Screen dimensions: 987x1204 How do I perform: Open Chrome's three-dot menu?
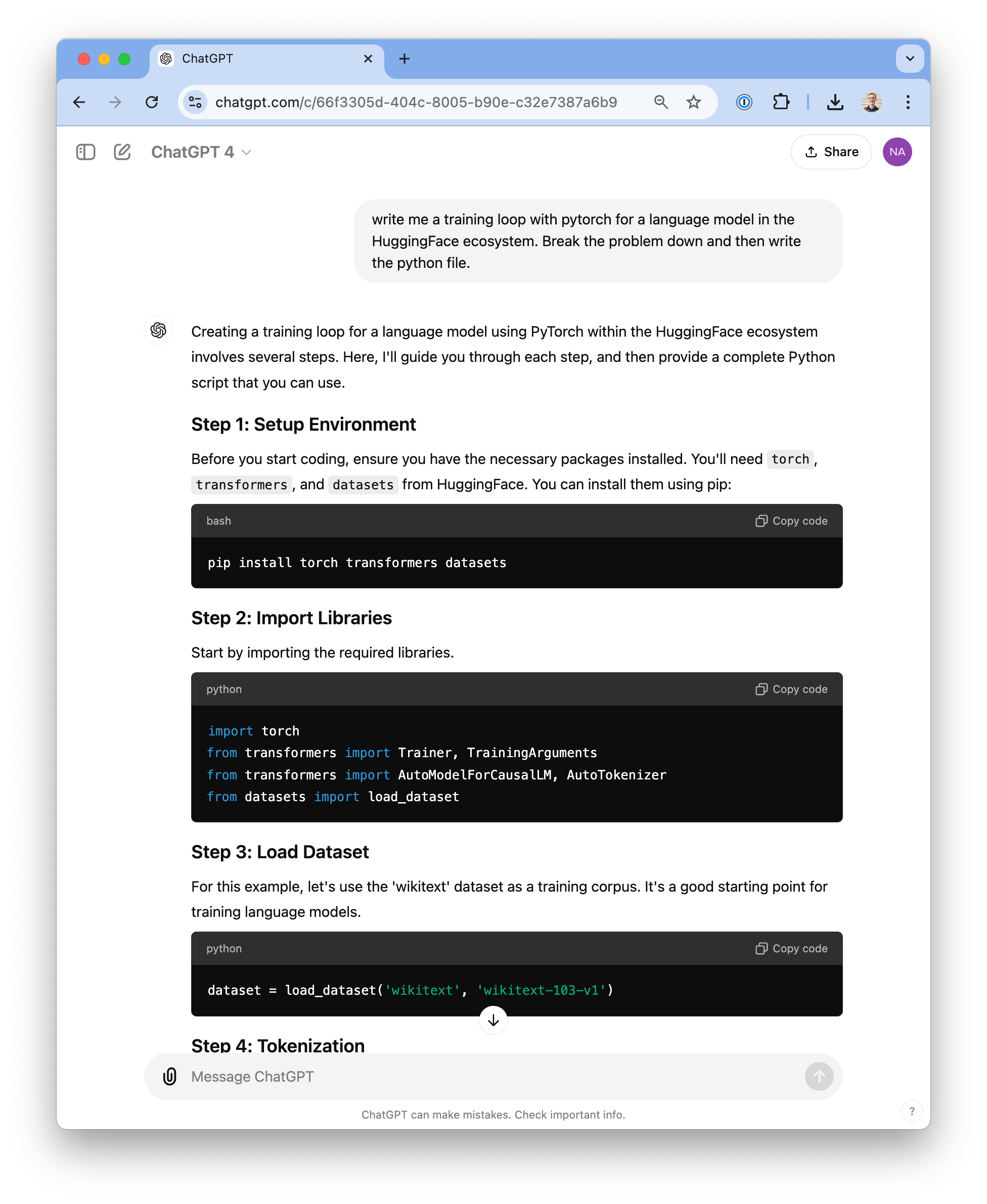point(908,102)
